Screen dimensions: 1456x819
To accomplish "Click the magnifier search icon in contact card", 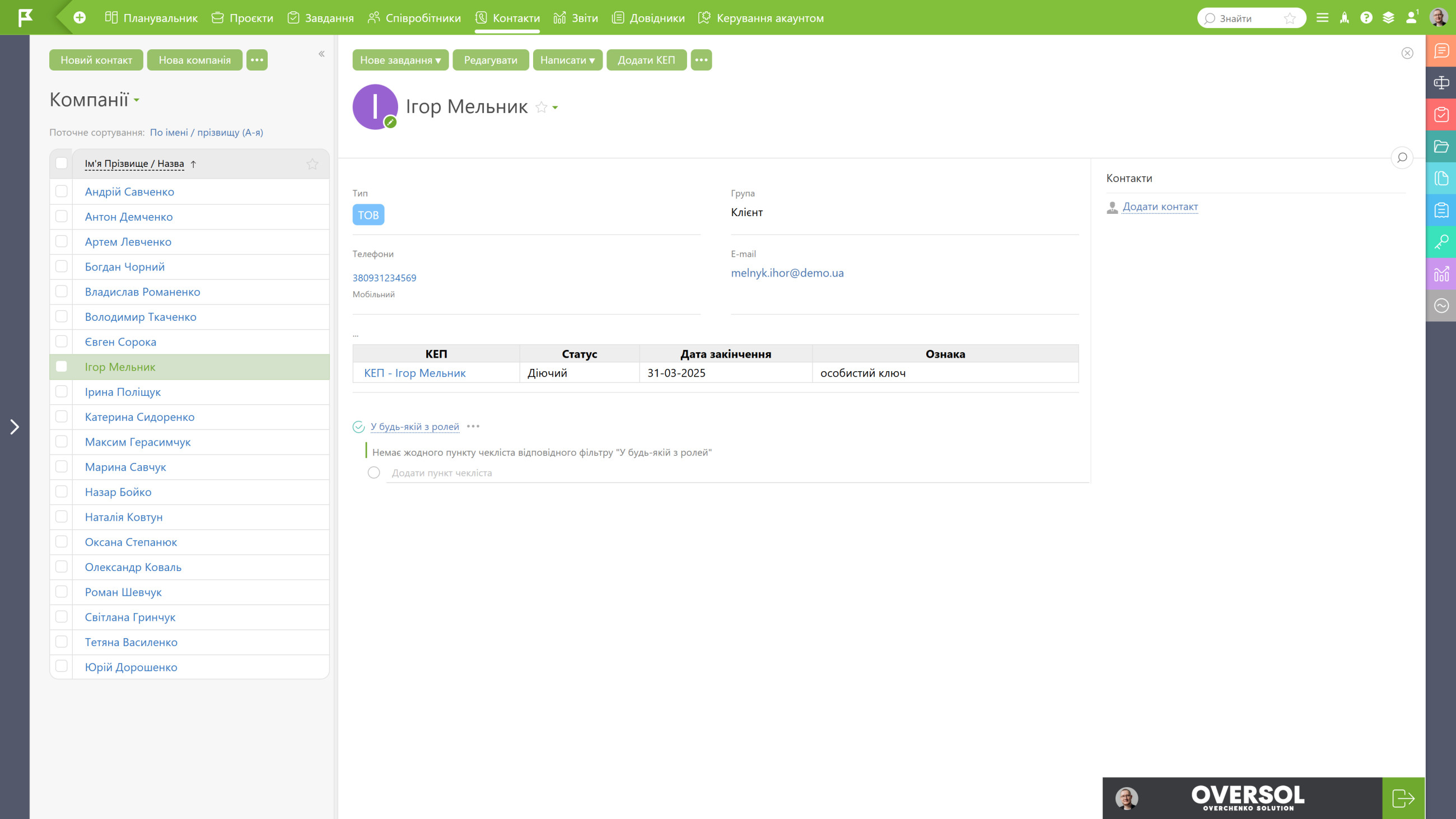I will (x=1402, y=158).
